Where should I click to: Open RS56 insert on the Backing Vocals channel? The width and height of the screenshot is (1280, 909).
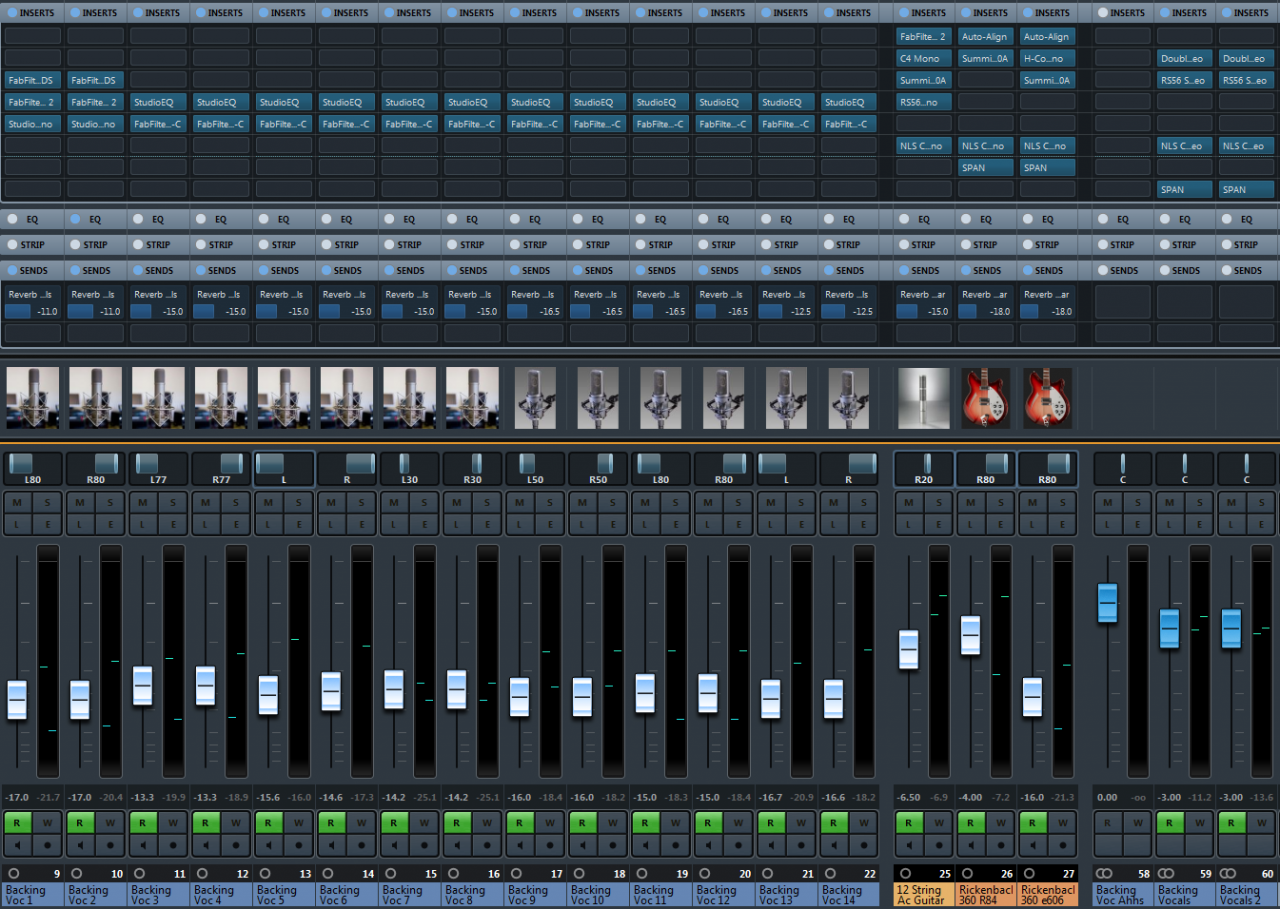tap(1185, 80)
